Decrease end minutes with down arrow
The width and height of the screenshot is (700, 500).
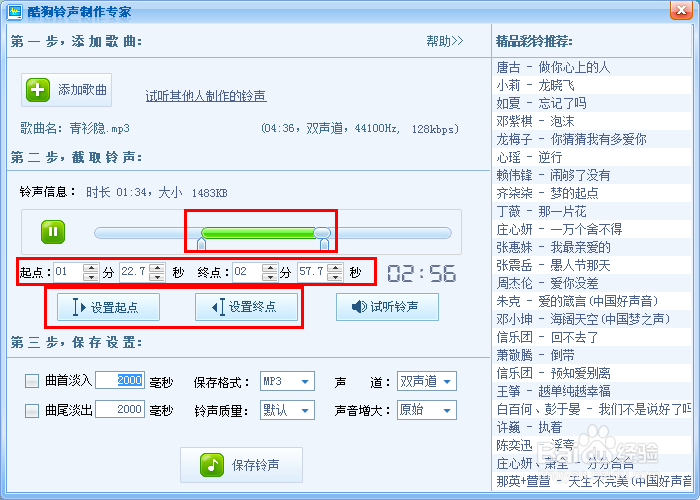click(270, 277)
